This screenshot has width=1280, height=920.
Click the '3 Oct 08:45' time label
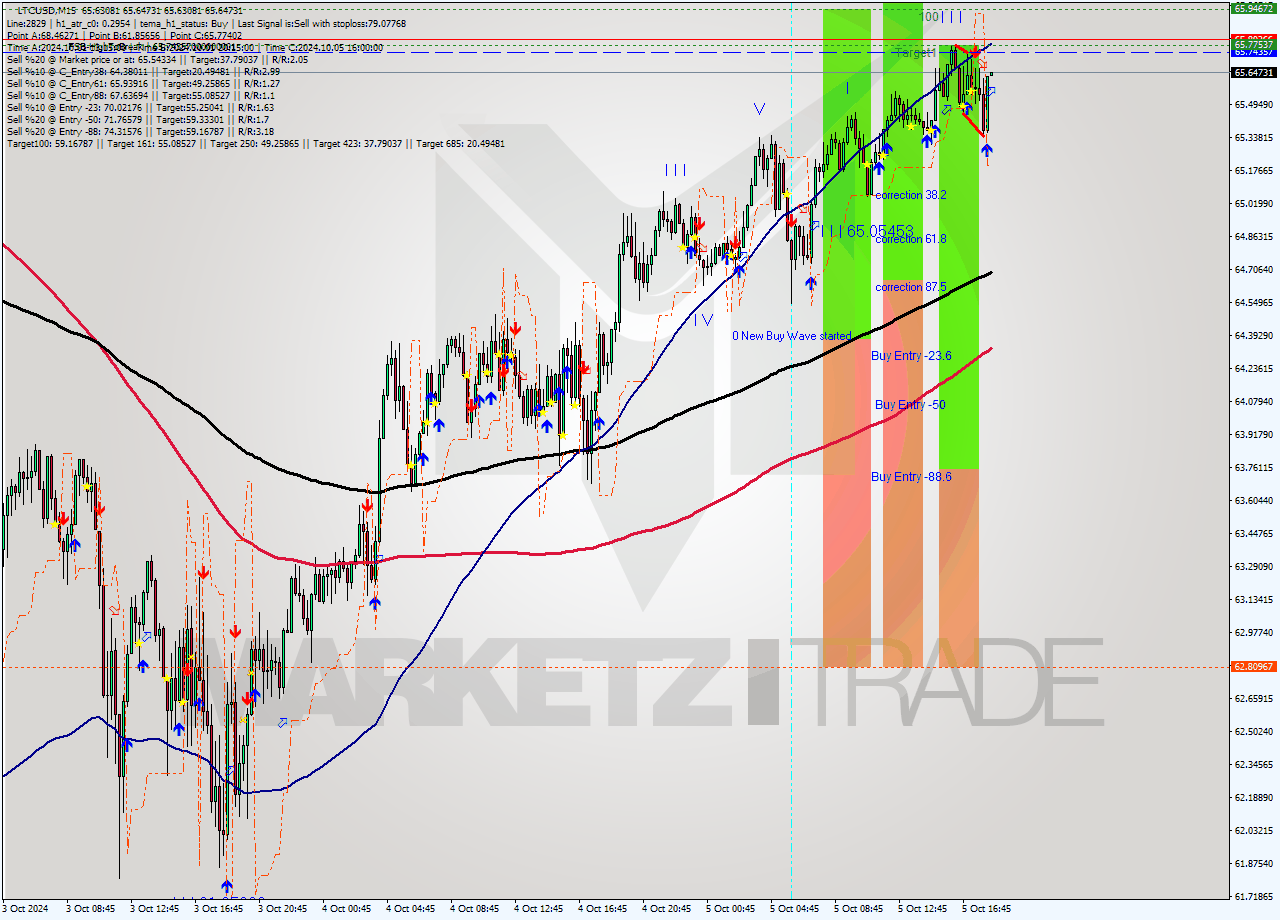pos(89,909)
